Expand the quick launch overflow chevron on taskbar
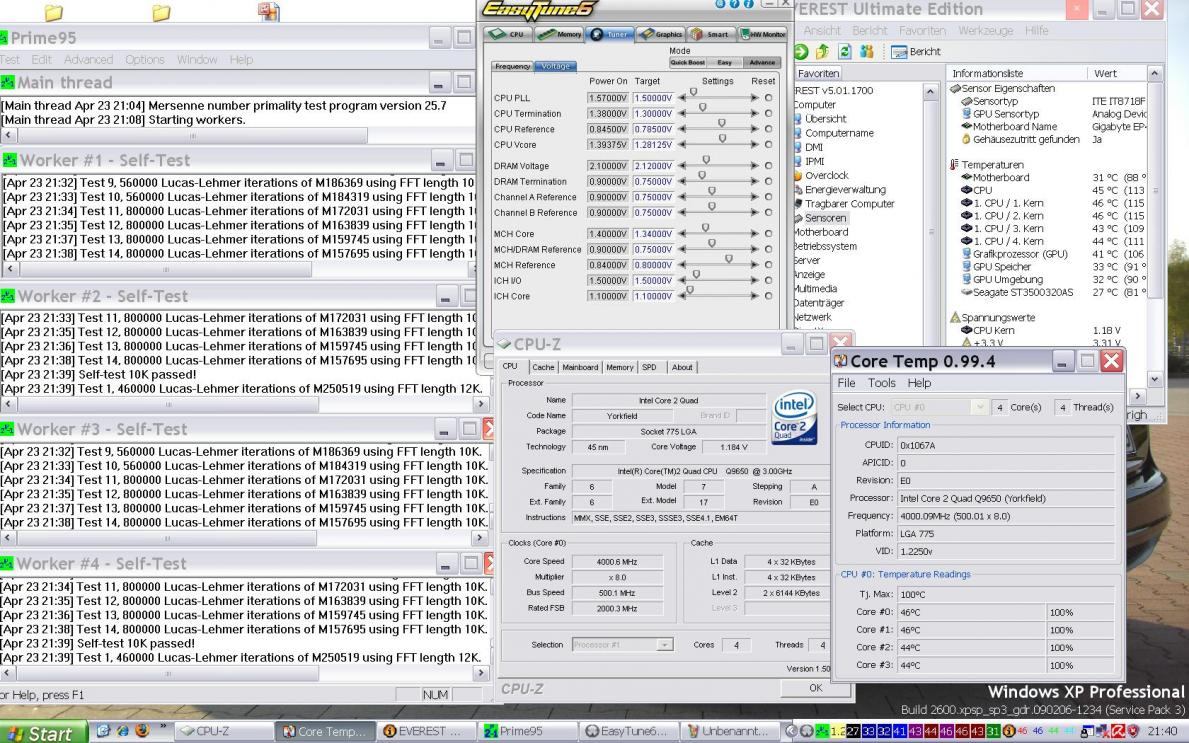1189x743 pixels. [x=162, y=728]
